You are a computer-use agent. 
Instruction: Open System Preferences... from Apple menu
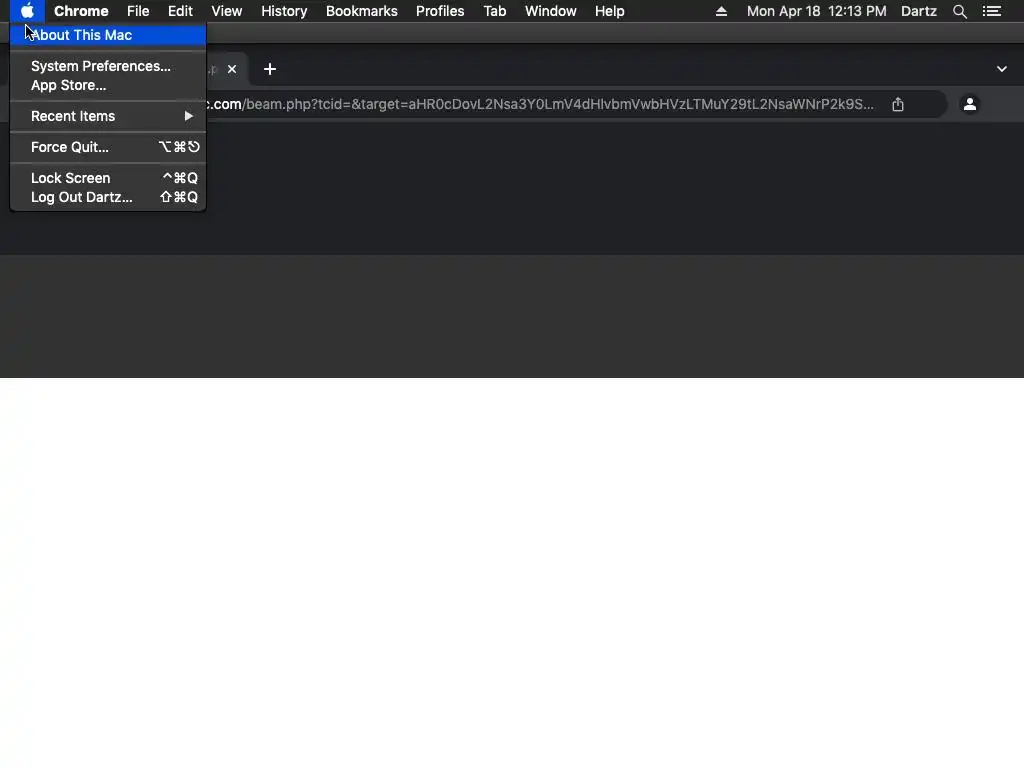pos(108,66)
